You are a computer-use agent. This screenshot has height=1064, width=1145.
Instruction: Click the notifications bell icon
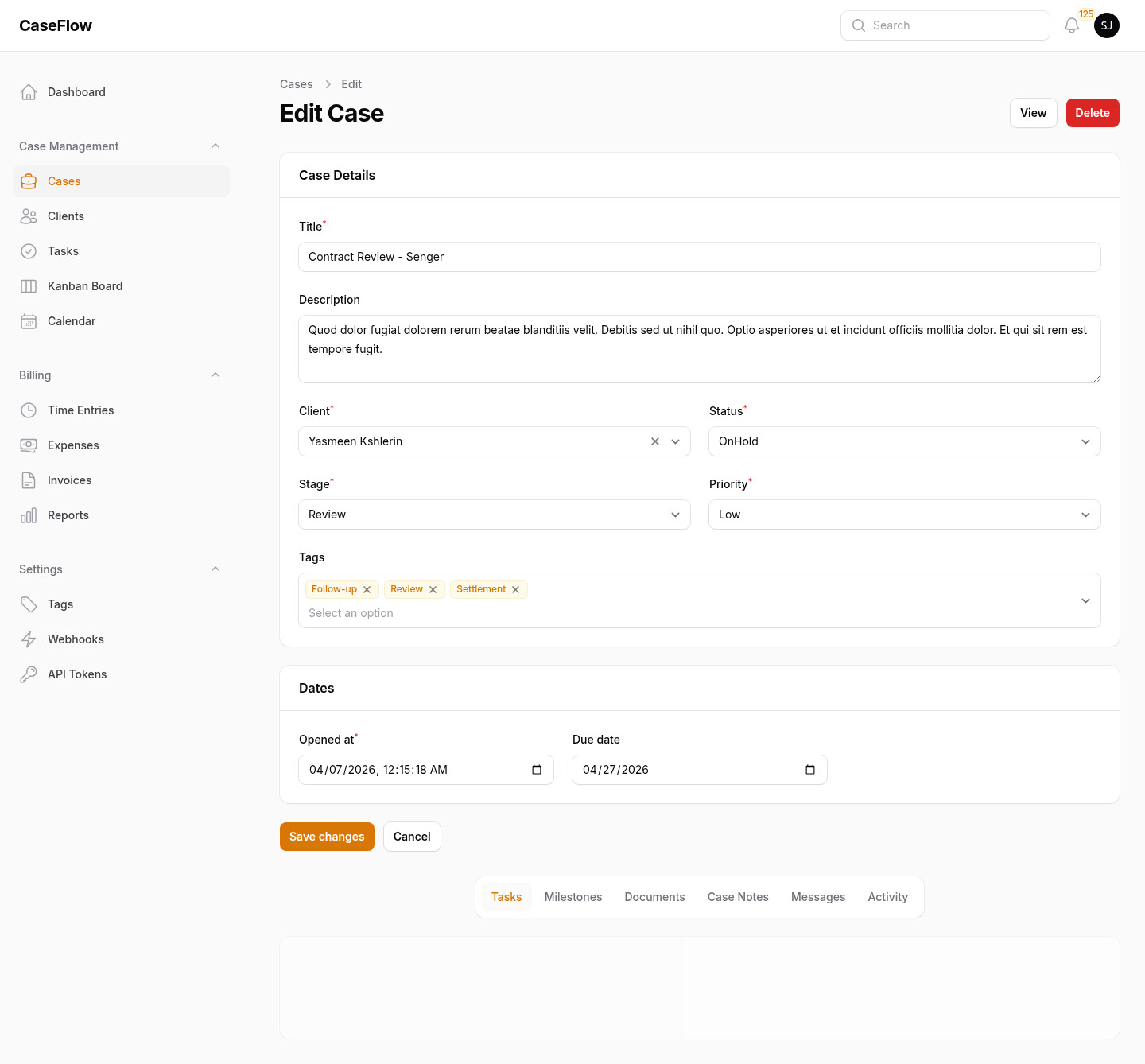[1071, 25]
